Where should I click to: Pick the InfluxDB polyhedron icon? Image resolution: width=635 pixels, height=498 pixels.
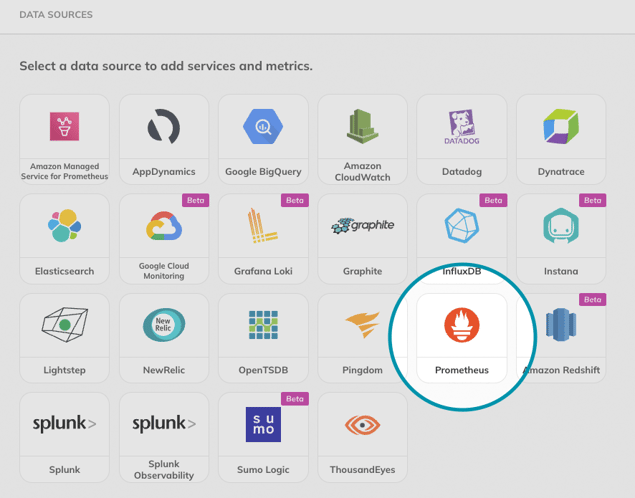click(x=462, y=226)
